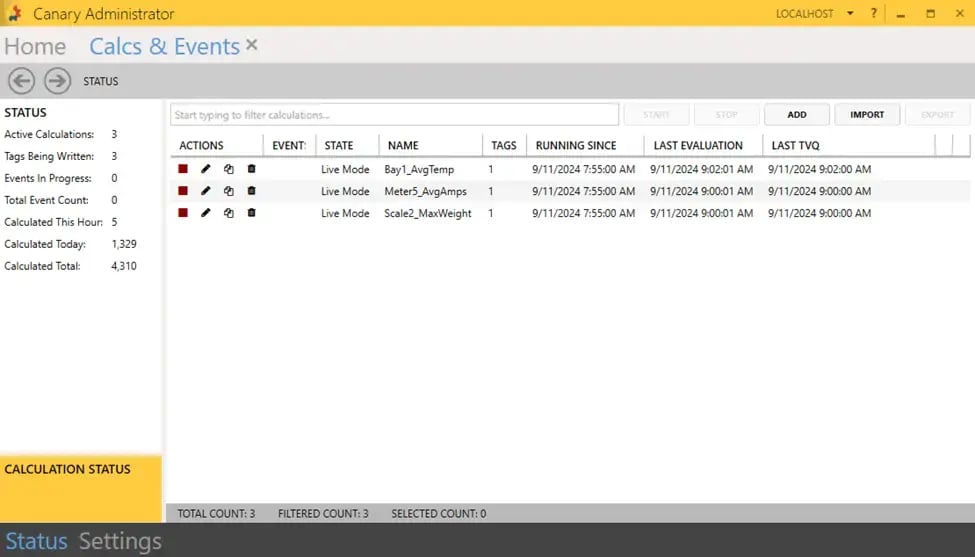Open the Settings view at bottom
This screenshot has height=557, width=975.
pos(120,541)
